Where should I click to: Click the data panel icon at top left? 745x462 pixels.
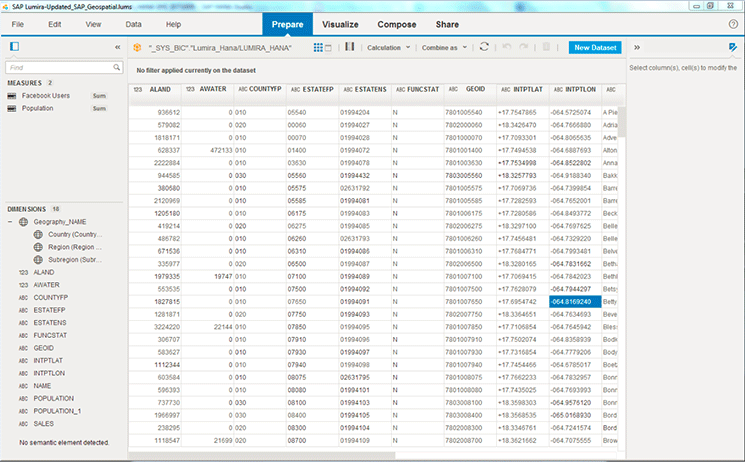(15, 47)
